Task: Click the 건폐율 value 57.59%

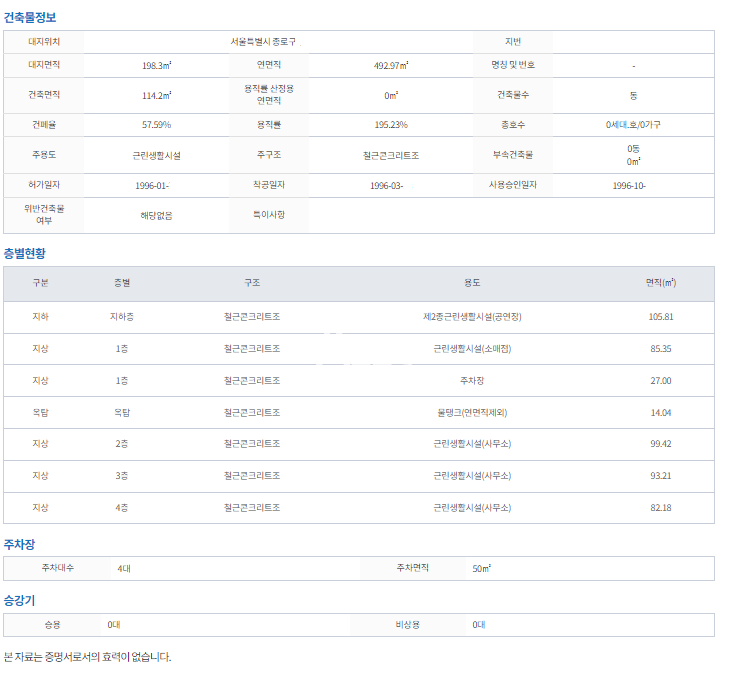Action: [156, 125]
